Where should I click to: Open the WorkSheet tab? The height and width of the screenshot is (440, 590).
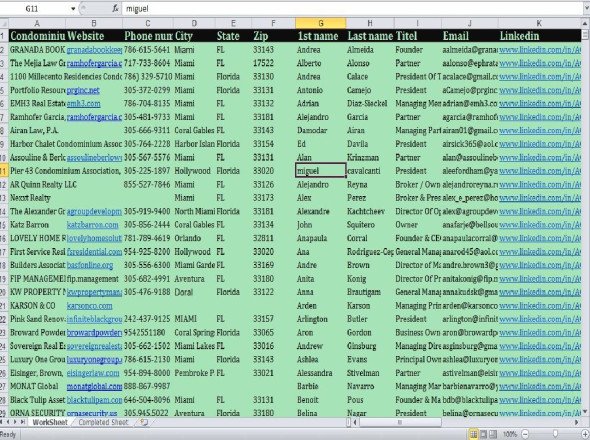[x=50, y=422]
